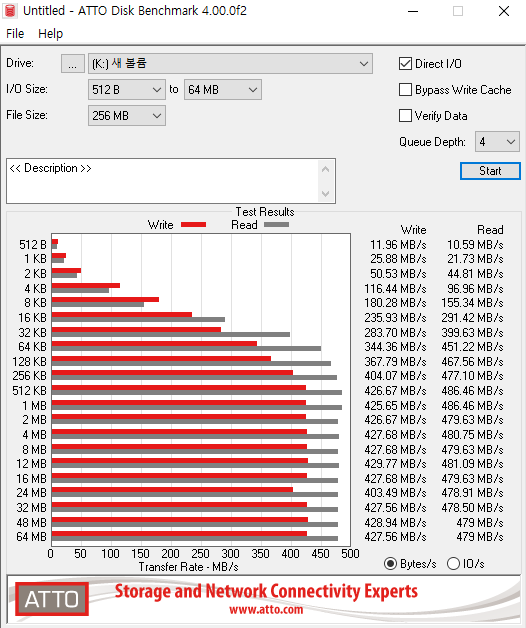Image resolution: width=526 pixels, height=628 pixels.
Task: Start the benchmark with Start button
Action: coord(490,171)
